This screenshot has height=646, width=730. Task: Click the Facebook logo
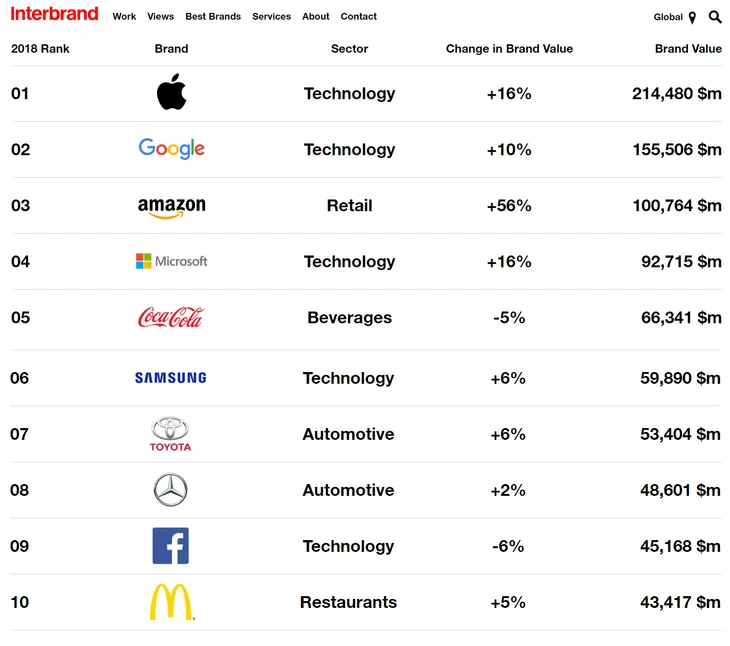(x=170, y=545)
